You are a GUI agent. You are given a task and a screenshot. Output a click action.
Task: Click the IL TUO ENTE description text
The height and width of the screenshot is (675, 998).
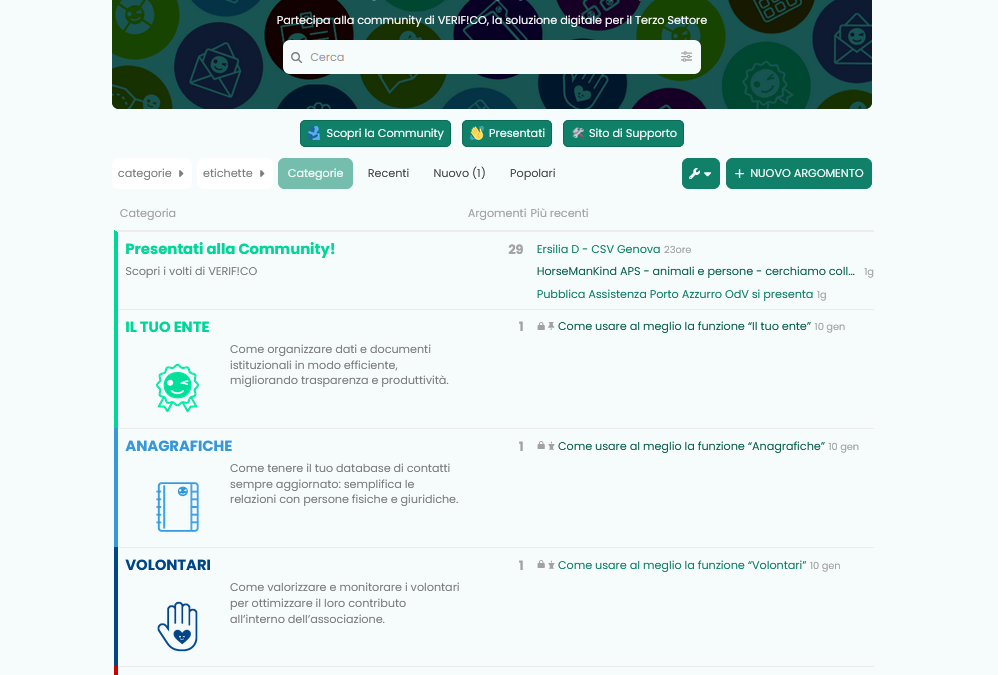coord(339,365)
